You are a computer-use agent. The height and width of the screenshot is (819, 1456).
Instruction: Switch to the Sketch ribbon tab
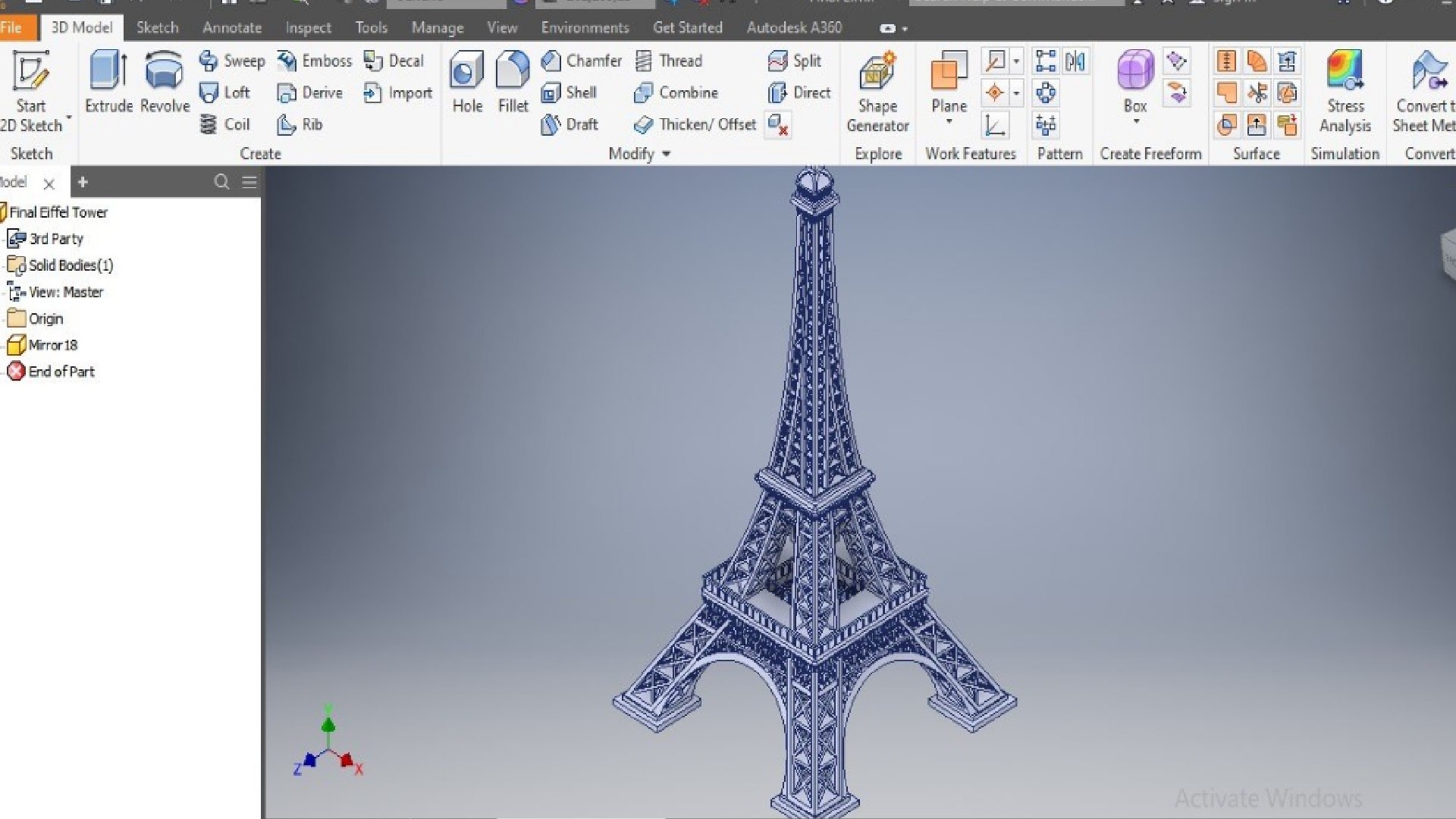[157, 28]
